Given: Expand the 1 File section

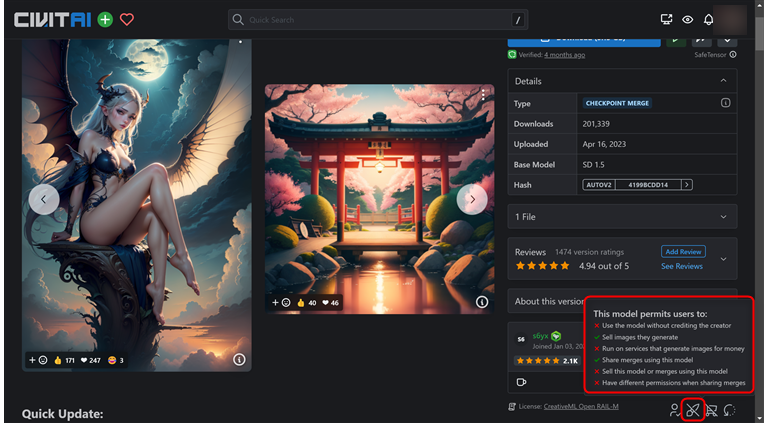Looking at the screenshot, I should click(722, 216).
